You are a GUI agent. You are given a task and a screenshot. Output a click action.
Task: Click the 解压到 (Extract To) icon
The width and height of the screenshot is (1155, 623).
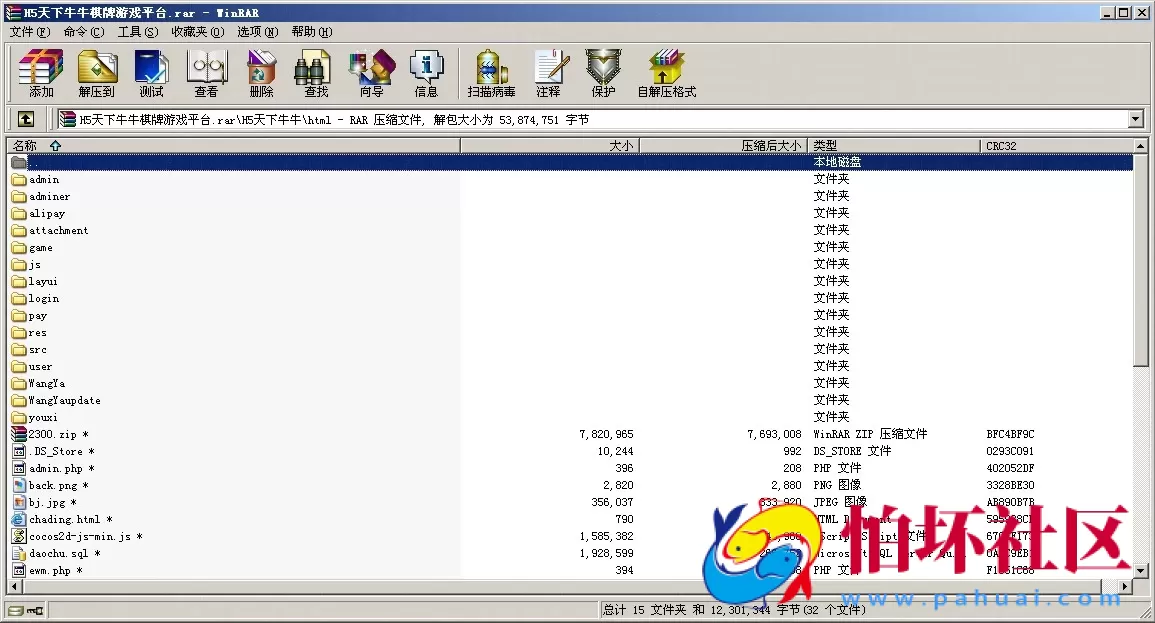[96, 74]
